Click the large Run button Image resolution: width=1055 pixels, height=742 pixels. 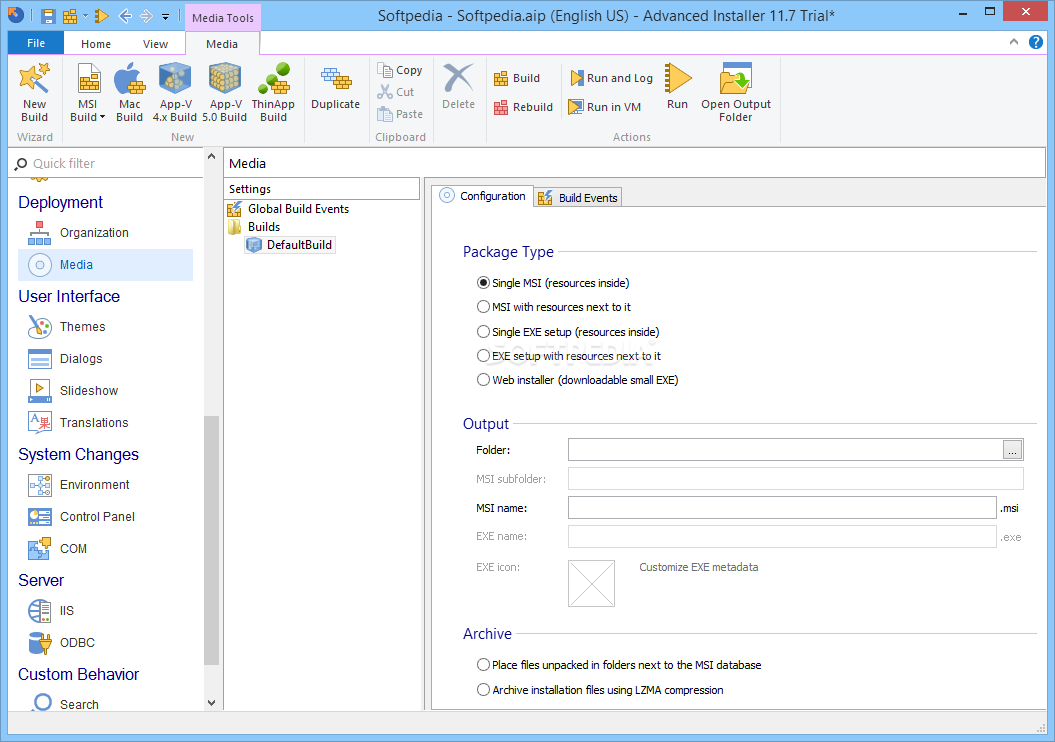678,86
